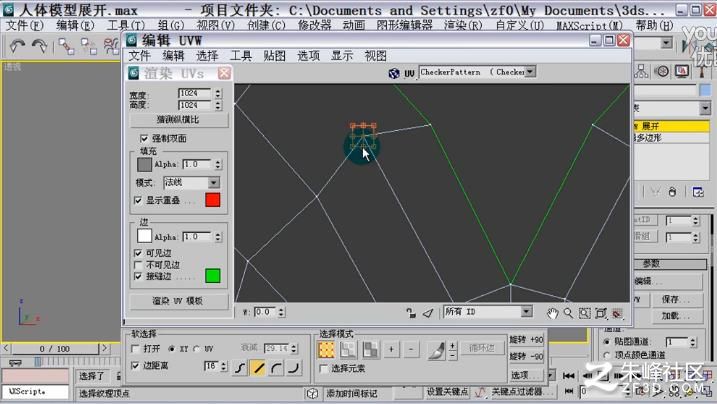This screenshot has width=717, height=404.
Task: Click the snap options icon in UVW editor
Action: point(617,314)
